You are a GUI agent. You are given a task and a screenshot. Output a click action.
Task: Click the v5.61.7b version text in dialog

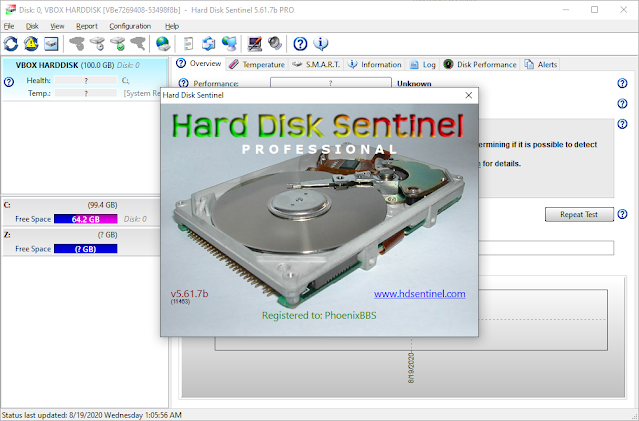coord(189,294)
